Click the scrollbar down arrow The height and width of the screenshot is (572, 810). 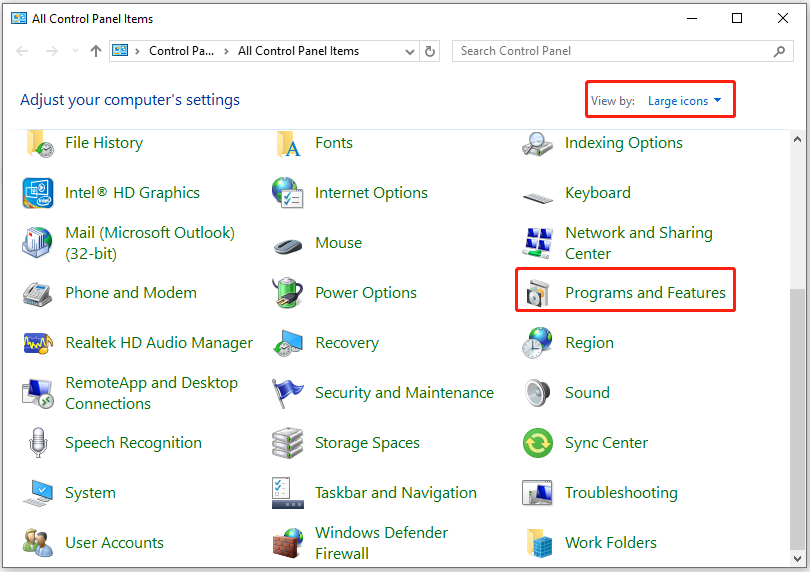(x=797, y=558)
